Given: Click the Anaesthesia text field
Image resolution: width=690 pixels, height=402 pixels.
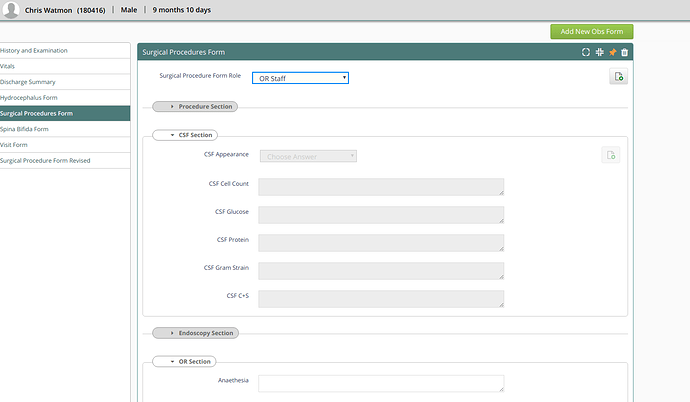Looking at the screenshot, I should pyautogui.click(x=381, y=384).
